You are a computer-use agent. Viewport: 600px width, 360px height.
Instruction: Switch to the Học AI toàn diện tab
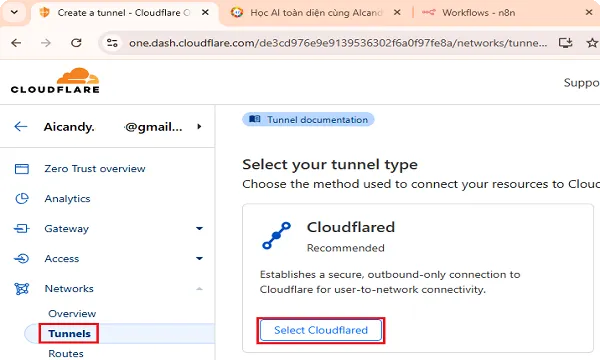316,13
